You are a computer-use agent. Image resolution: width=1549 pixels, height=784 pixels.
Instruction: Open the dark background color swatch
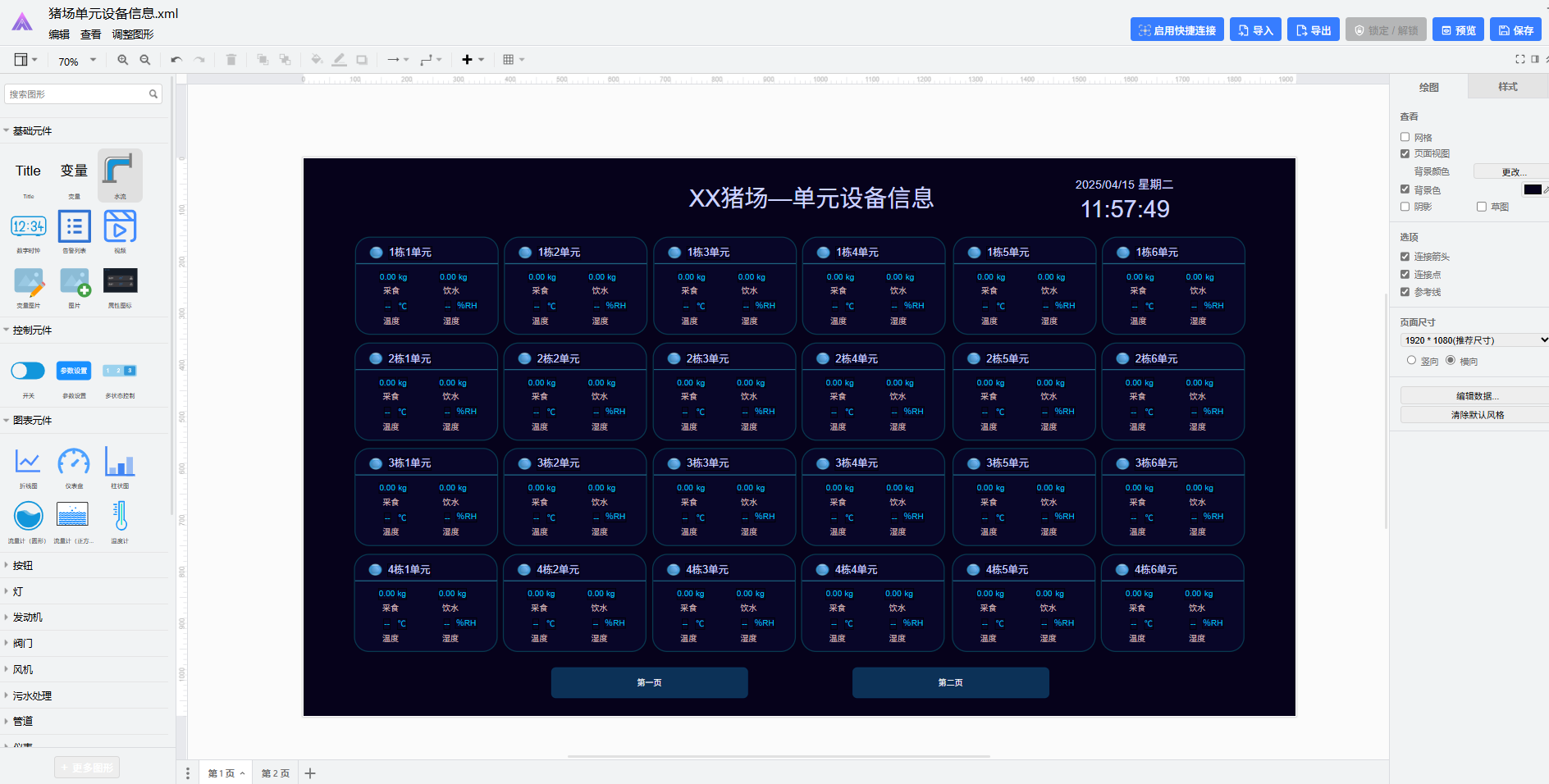(x=1532, y=189)
